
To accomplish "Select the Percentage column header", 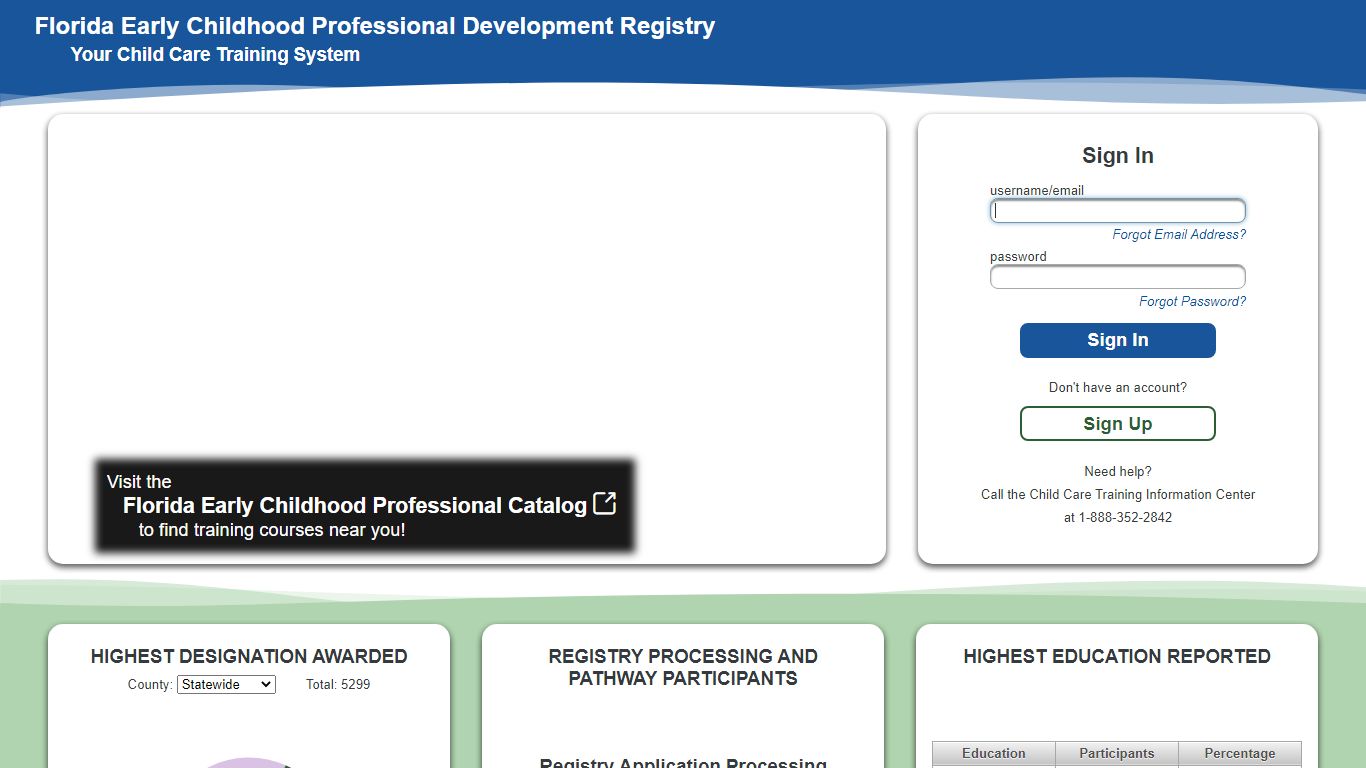I will pos(1240,754).
